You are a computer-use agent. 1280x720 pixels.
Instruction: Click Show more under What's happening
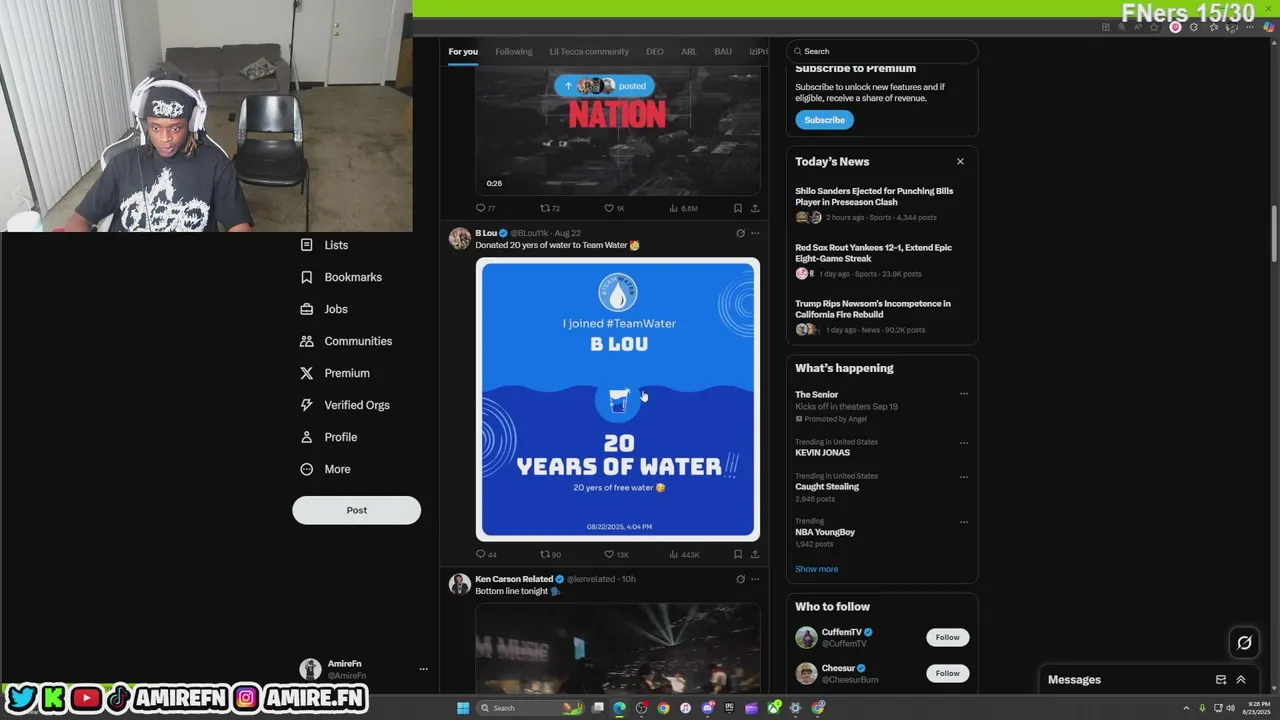coord(817,569)
